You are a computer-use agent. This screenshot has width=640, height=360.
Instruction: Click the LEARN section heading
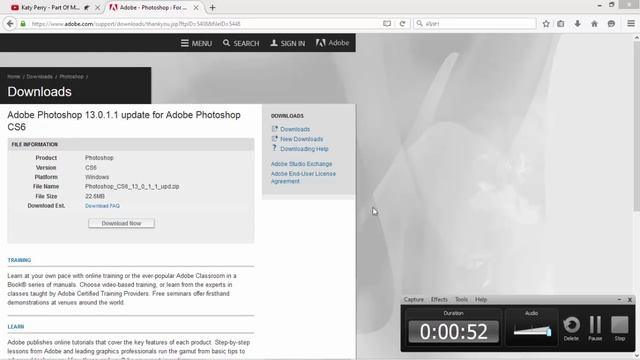[16, 327]
